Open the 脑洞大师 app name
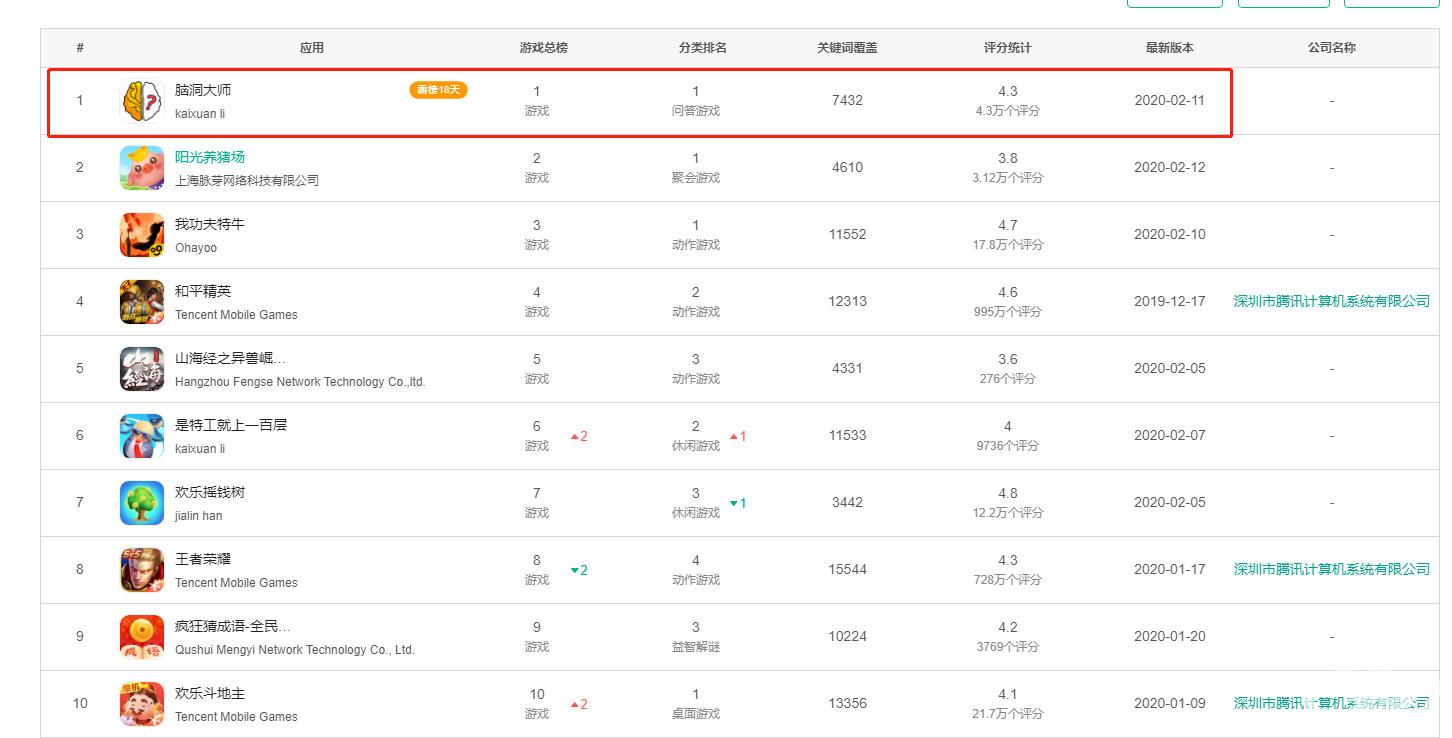The width and height of the screenshot is (1452, 738). (203, 90)
